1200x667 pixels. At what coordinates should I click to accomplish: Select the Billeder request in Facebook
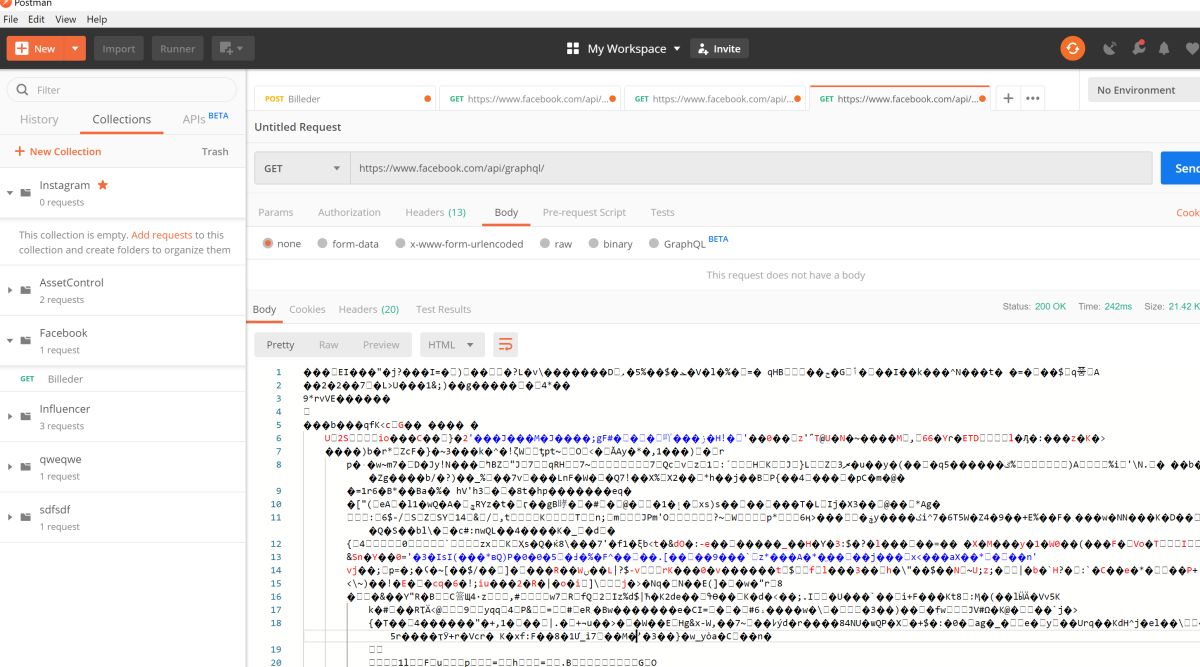(x=122, y=379)
